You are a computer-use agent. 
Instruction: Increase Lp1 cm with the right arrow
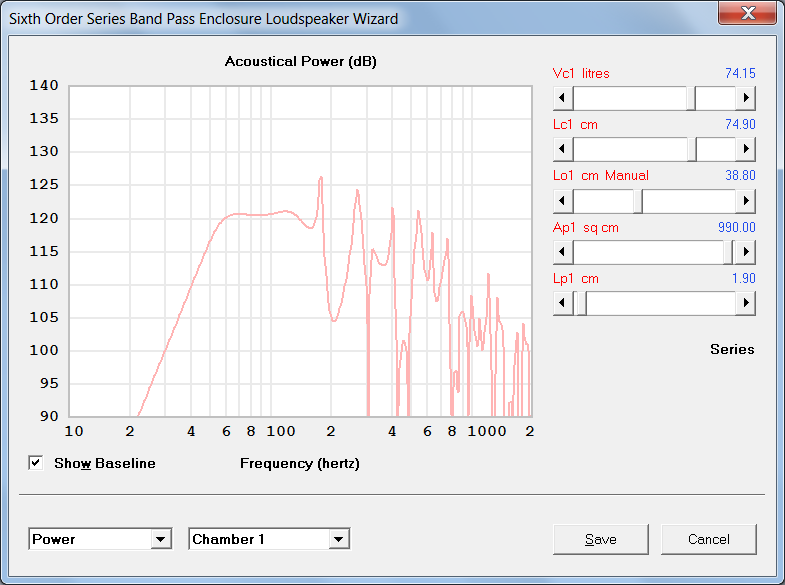[745, 303]
